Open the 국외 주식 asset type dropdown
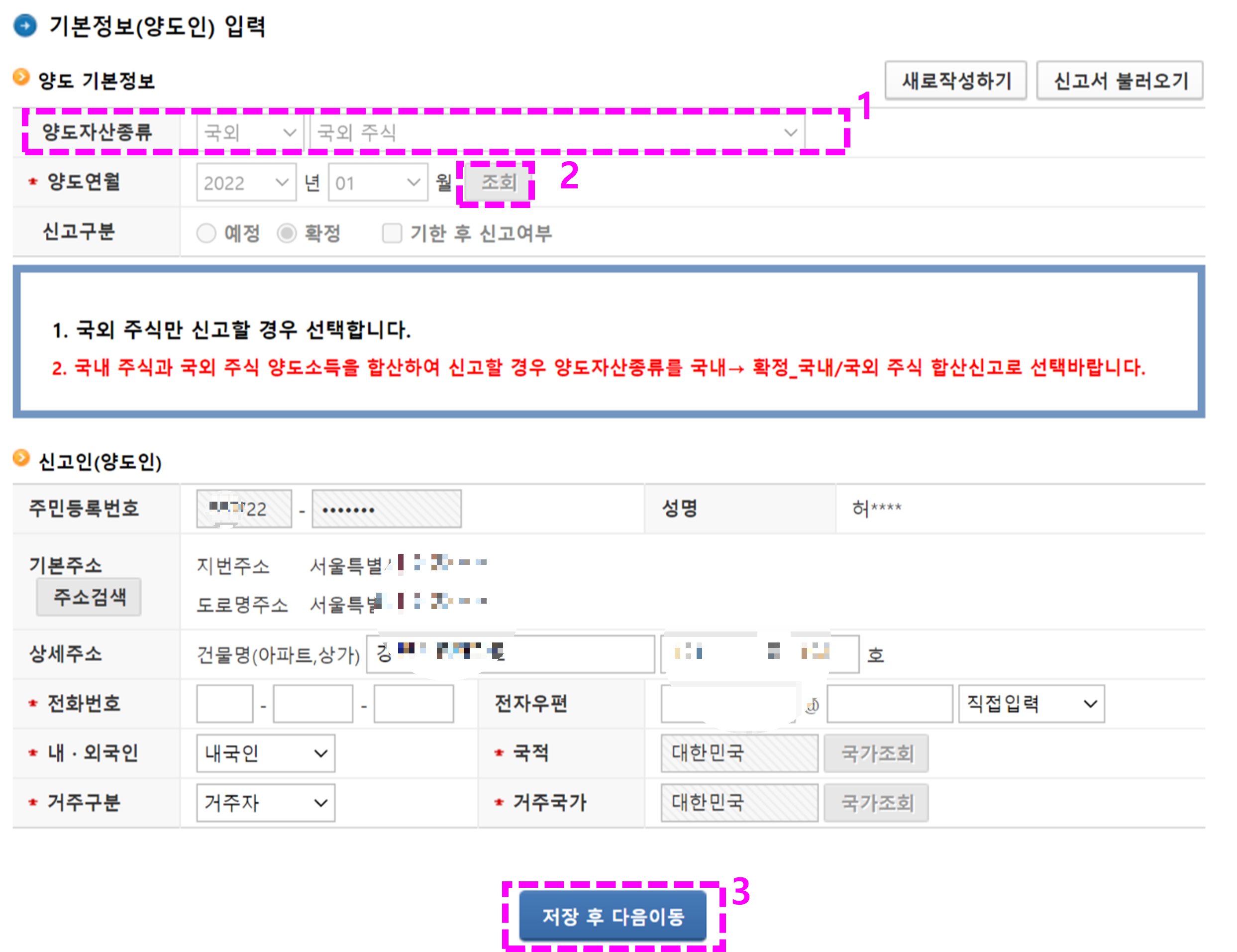1237x952 pixels. pos(557,132)
